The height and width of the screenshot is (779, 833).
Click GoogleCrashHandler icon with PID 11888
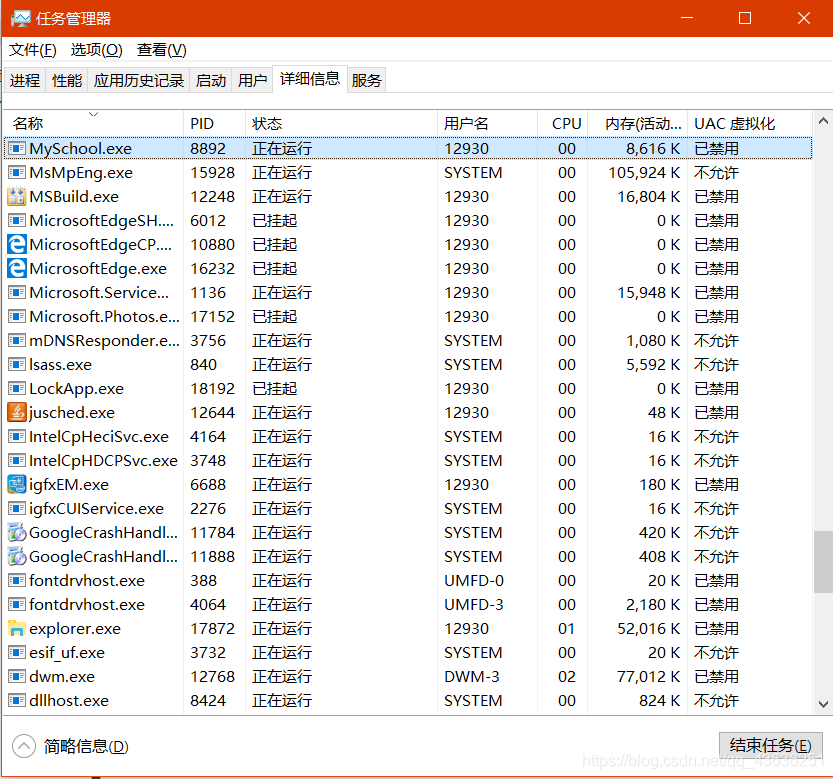tap(16, 556)
